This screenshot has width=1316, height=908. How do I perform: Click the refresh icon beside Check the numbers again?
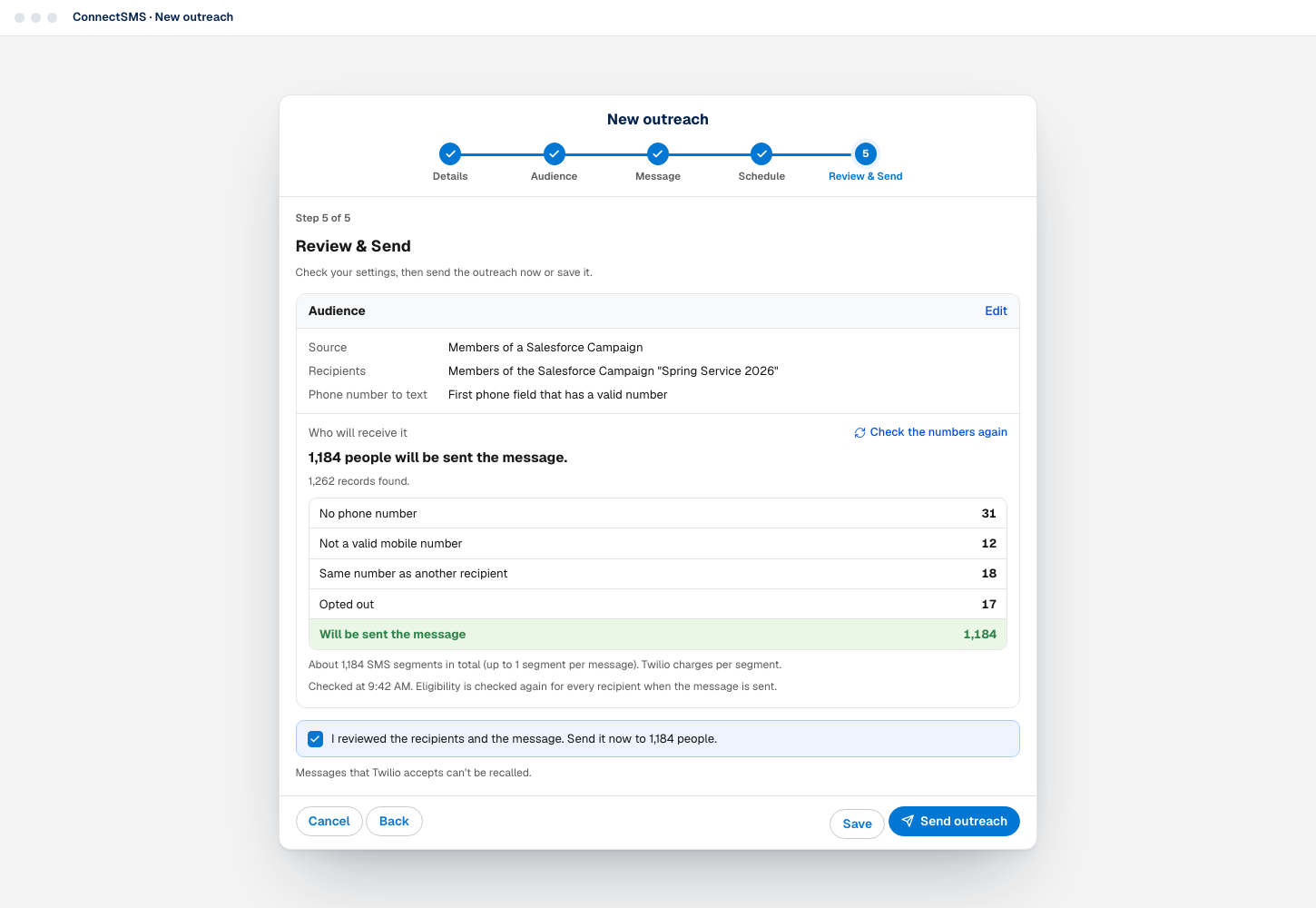click(x=859, y=433)
